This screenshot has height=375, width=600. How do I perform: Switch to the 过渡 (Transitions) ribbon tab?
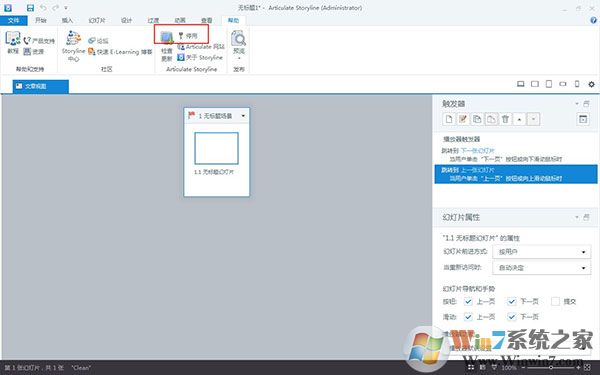point(153,20)
